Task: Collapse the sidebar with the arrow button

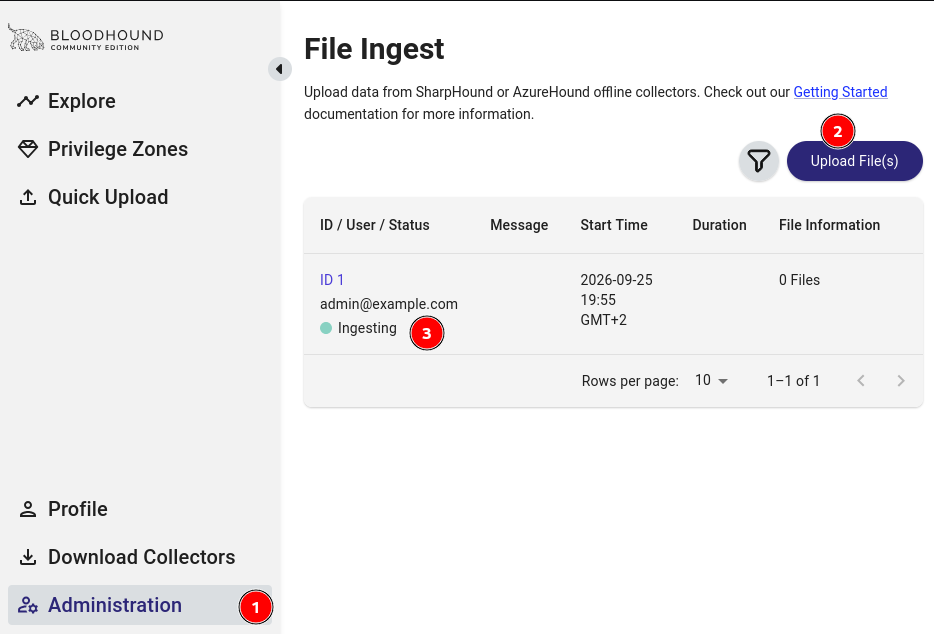Action: 279,69
